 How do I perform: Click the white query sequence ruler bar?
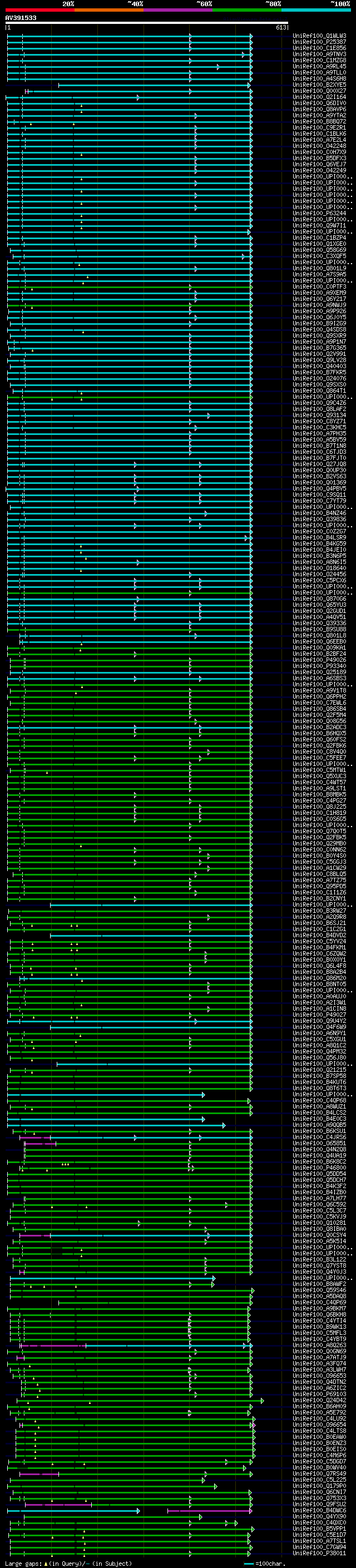pyautogui.click(x=147, y=22)
